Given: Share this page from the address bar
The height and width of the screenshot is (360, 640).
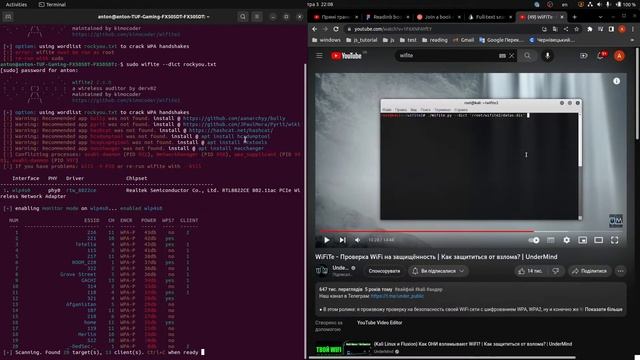Looking at the screenshot, I should point(566,29).
